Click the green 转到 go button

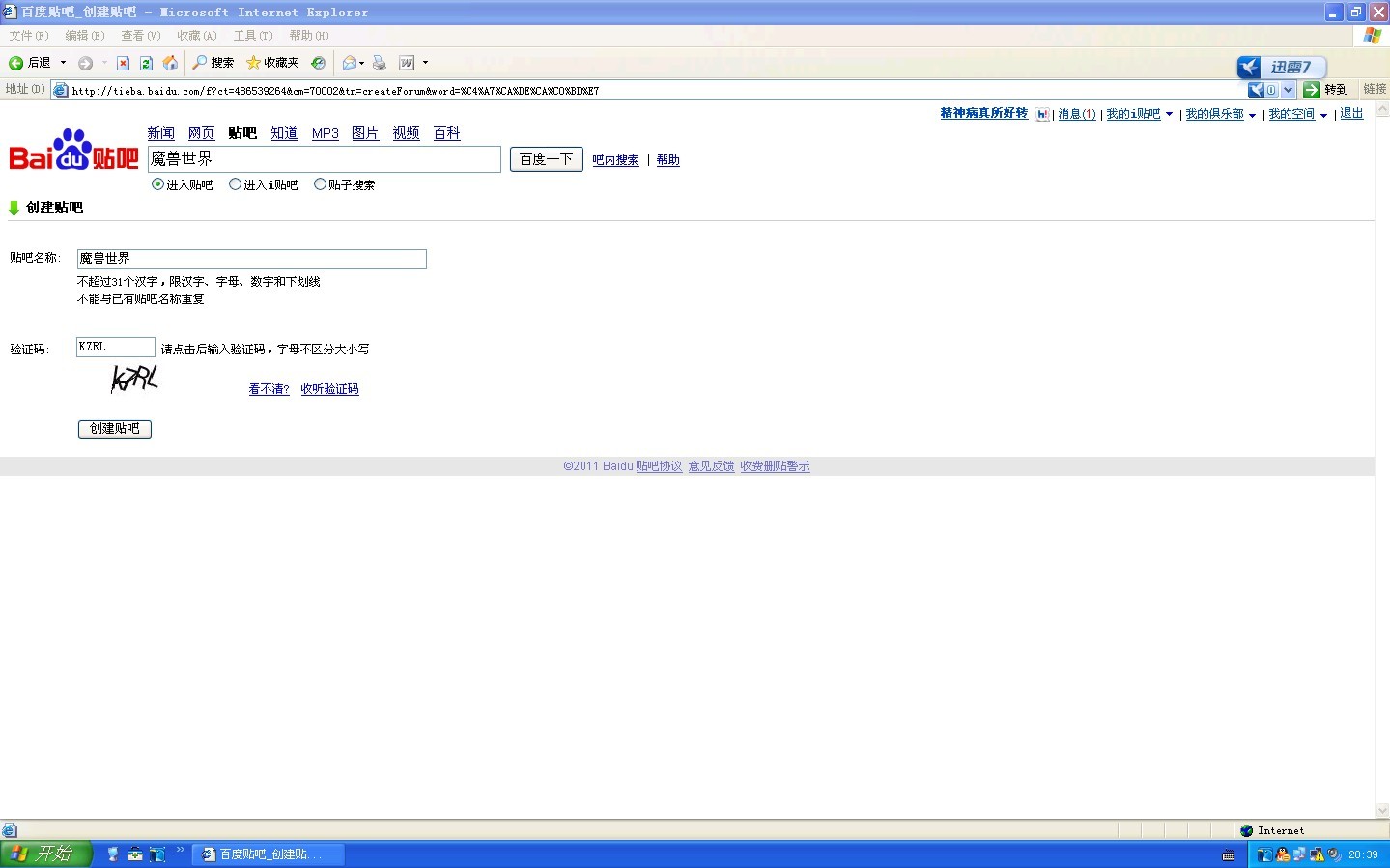[1325, 90]
